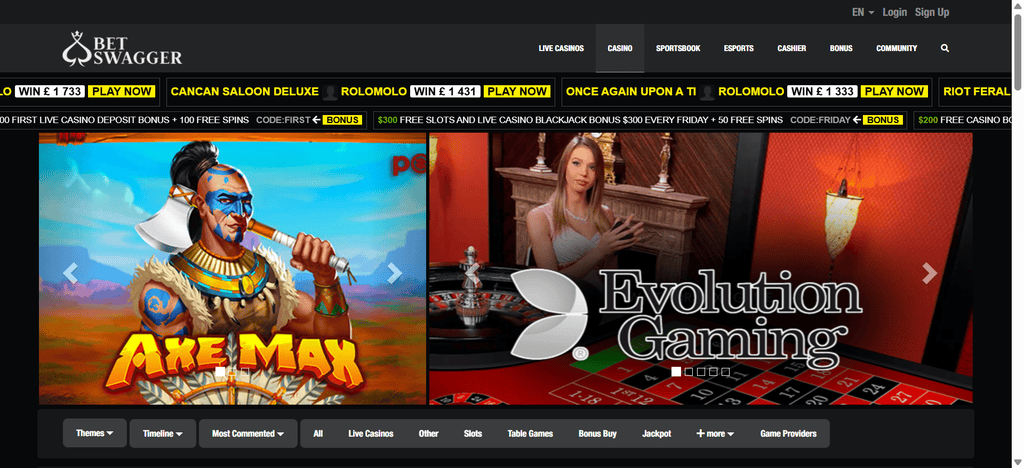The image size is (1024, 468).
Task: Select third slide dot of Evolution Gaming carousel
Action: 701,371
